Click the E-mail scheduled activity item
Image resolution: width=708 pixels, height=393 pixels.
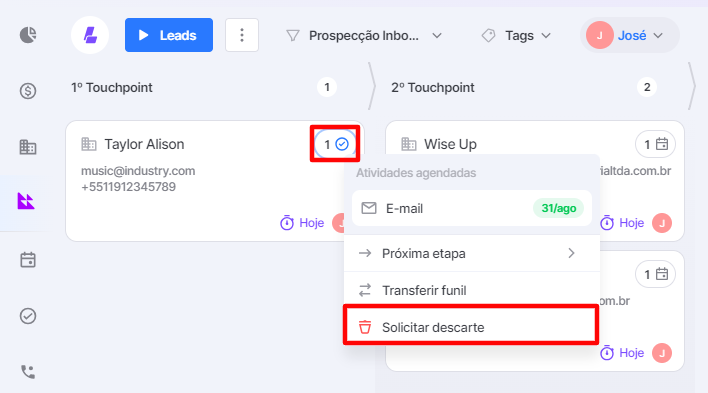pos(471,208)
